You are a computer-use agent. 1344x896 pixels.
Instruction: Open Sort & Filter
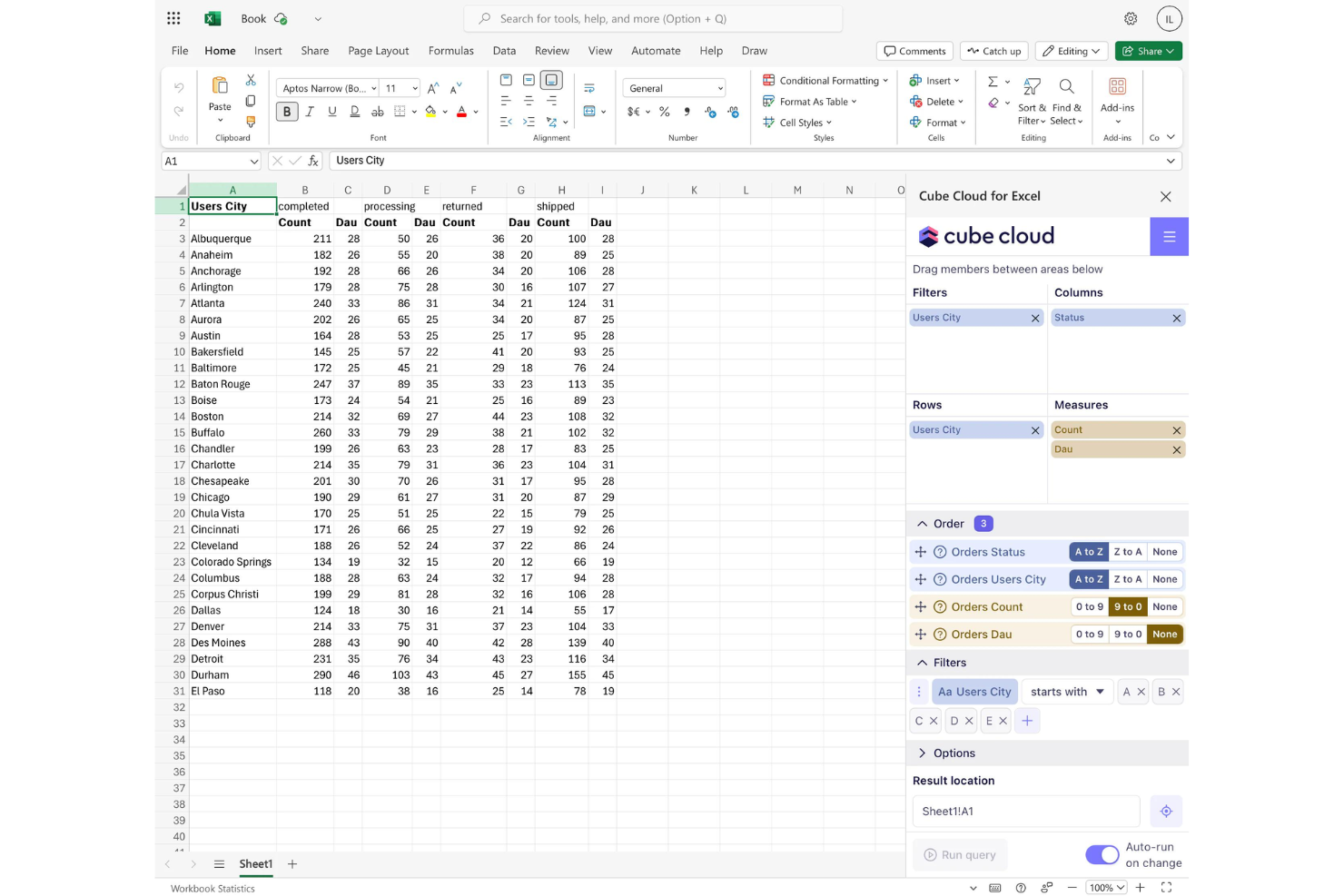point(1032,101)
